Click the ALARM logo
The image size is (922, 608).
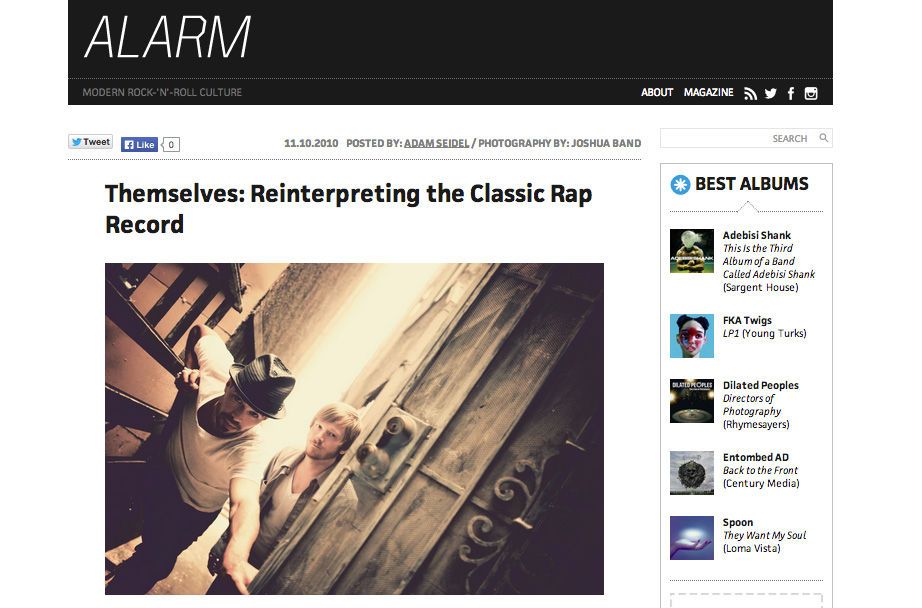pyautogui.click(x=168, y=36)
